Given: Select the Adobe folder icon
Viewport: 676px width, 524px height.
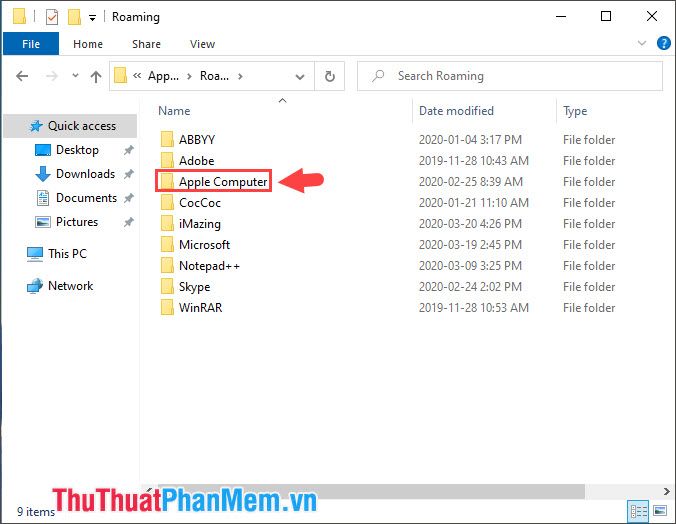Looking at the screenshot, I should 167,160.
